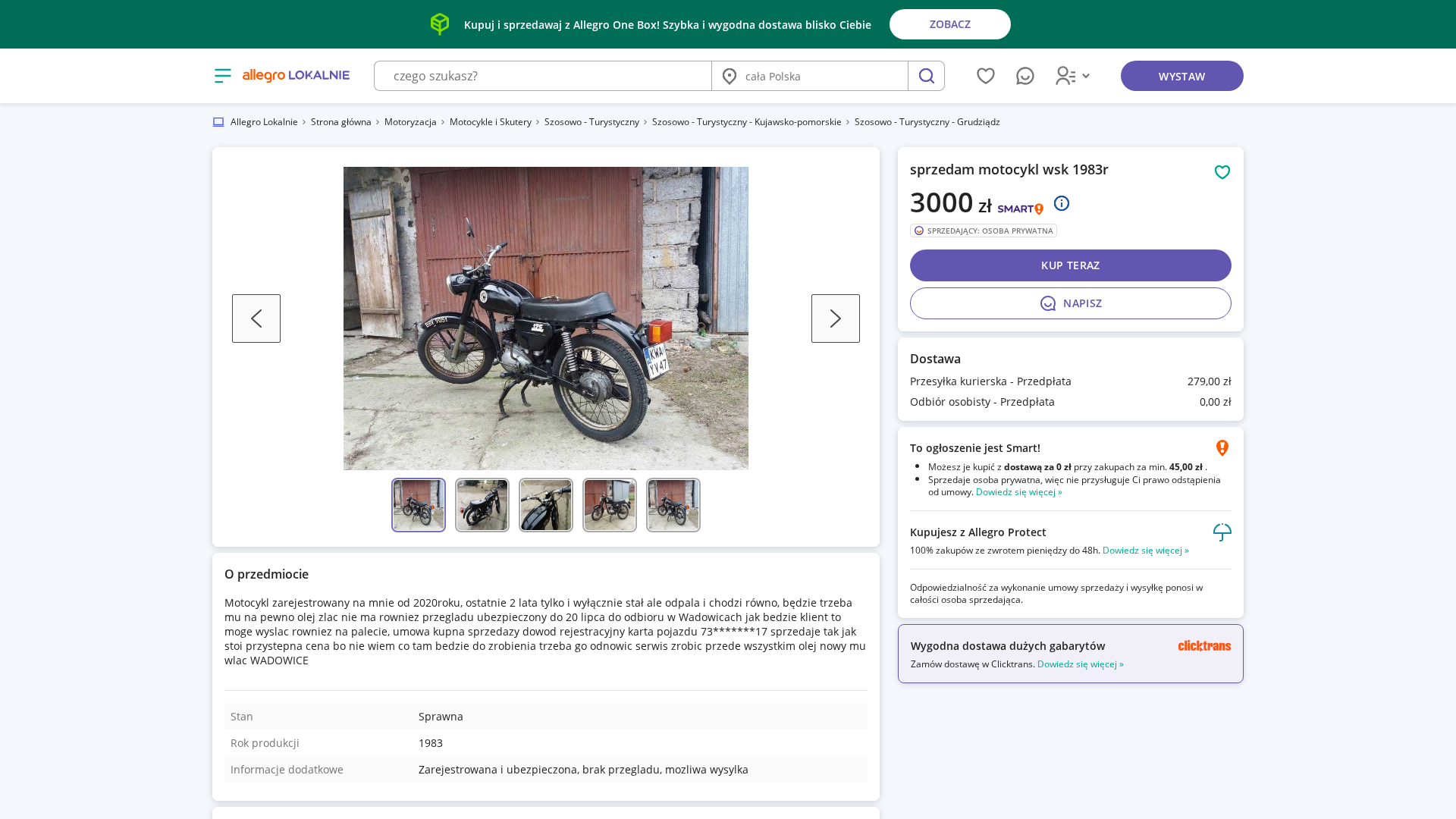The image size is (1456, 819).
Task: Click 'Odbiór osobisty - Przedpłata' row
Action: (1071, 402)
